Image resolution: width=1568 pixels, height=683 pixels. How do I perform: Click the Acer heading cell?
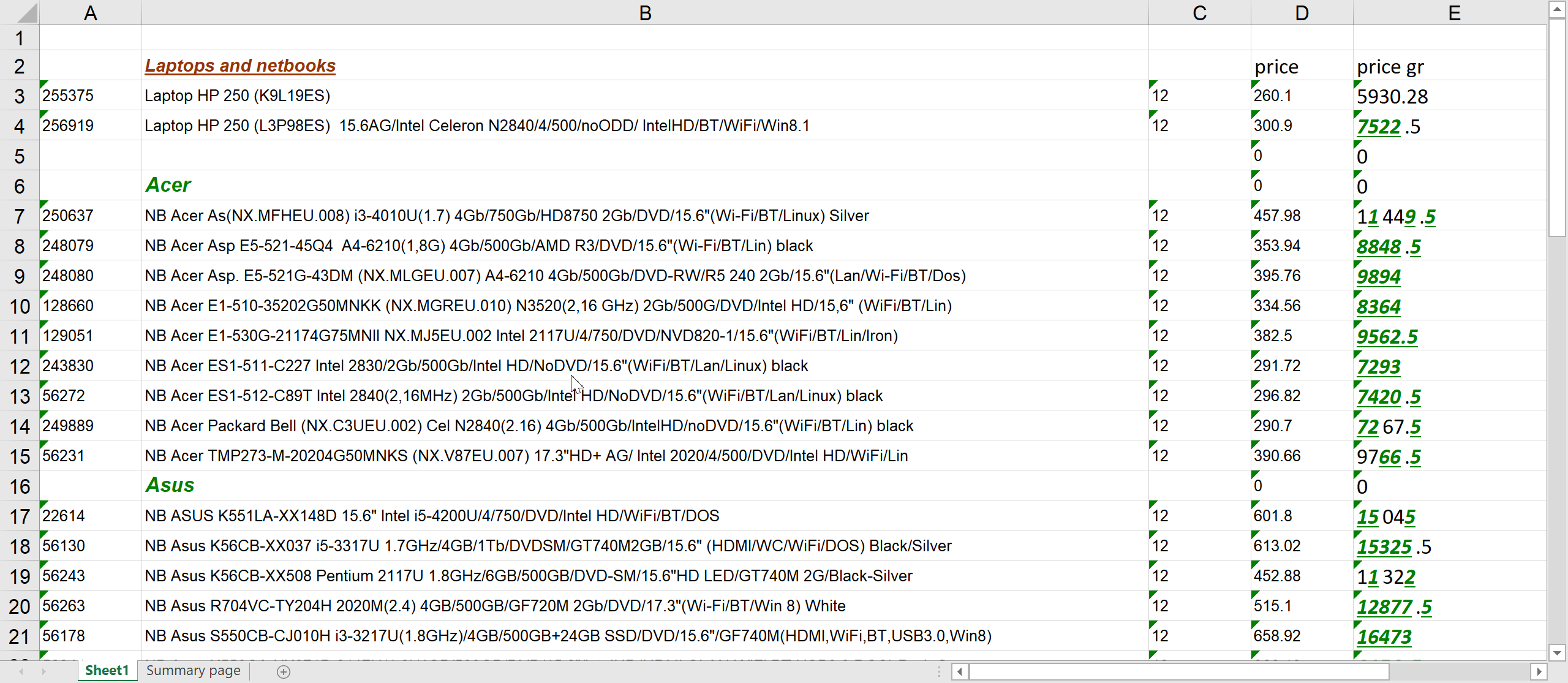[168, 185]
